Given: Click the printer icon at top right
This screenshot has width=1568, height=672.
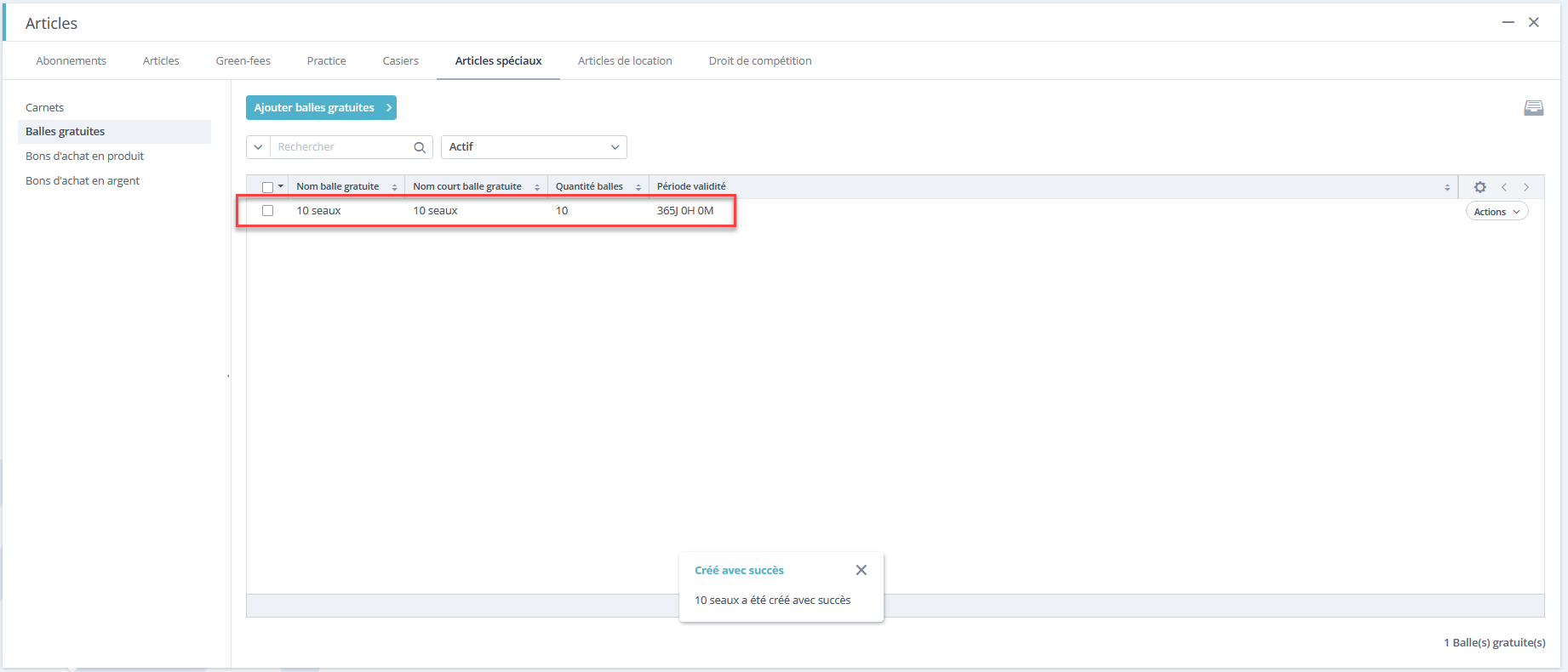Looking at the screenshot, I should point(1533,108).
